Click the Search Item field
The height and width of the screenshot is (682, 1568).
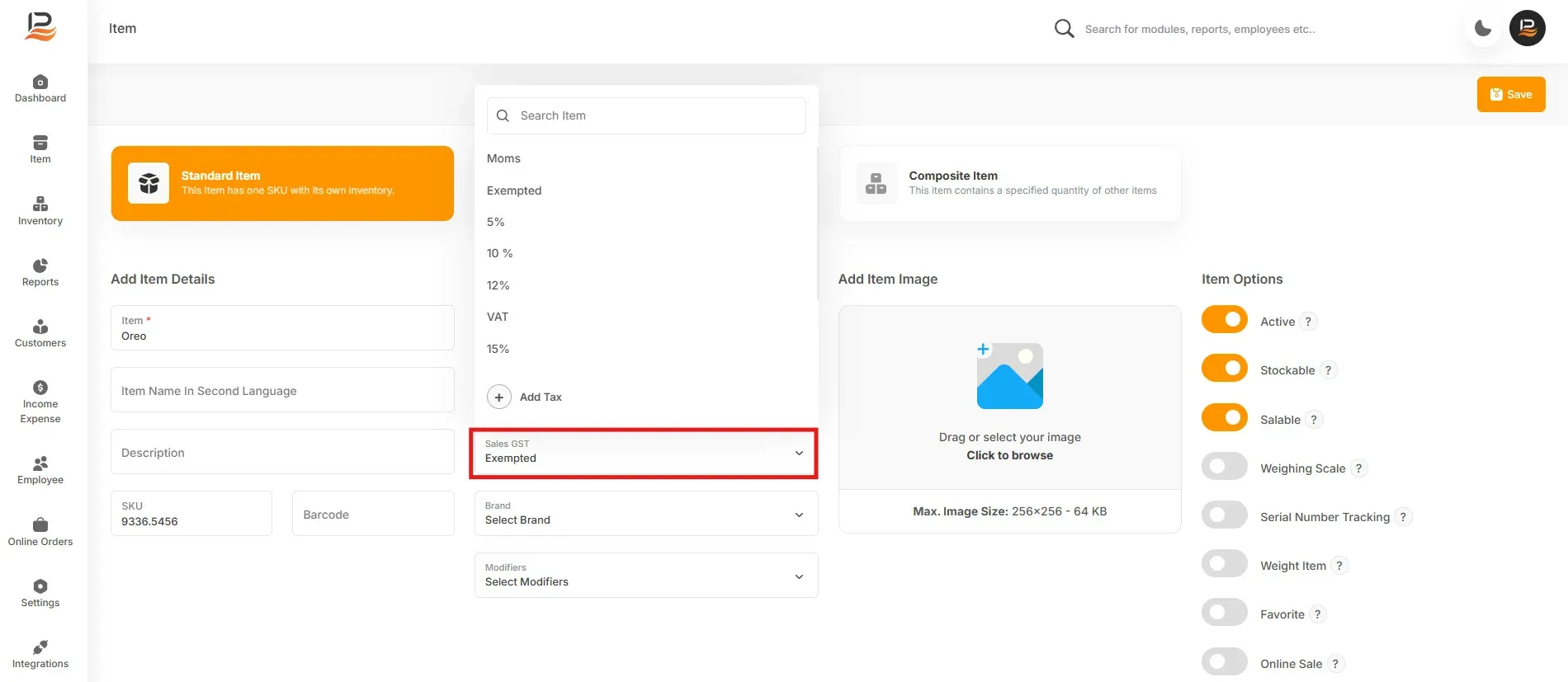tap(646, 115)
